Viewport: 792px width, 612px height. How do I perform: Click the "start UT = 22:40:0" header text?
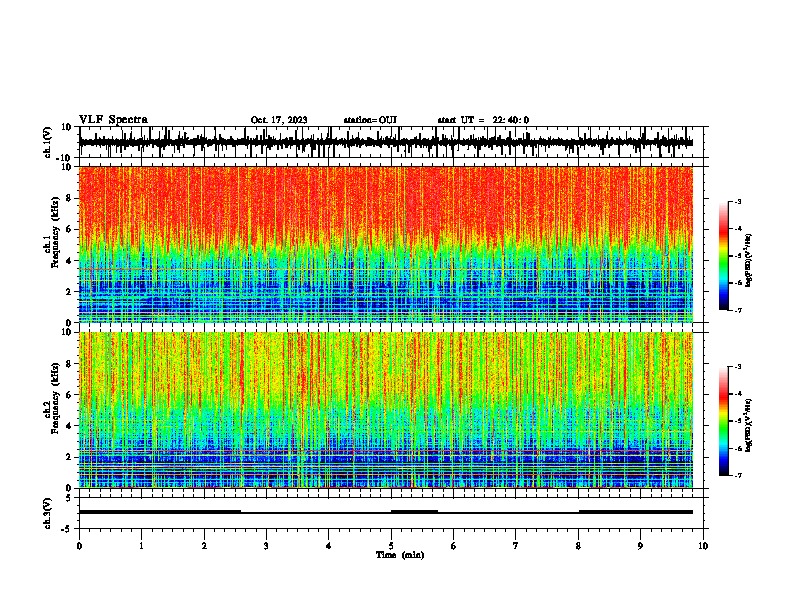pos(483,120)
